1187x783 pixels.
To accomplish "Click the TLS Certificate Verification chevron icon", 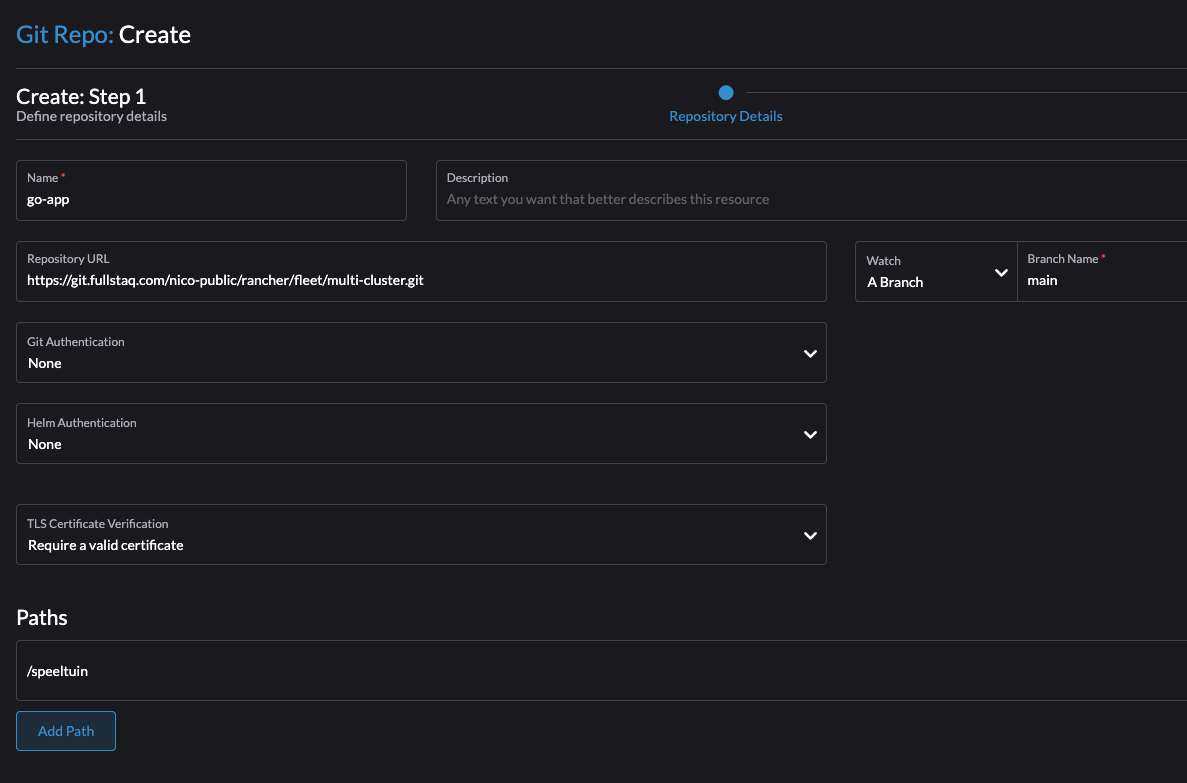I will 810,535.
